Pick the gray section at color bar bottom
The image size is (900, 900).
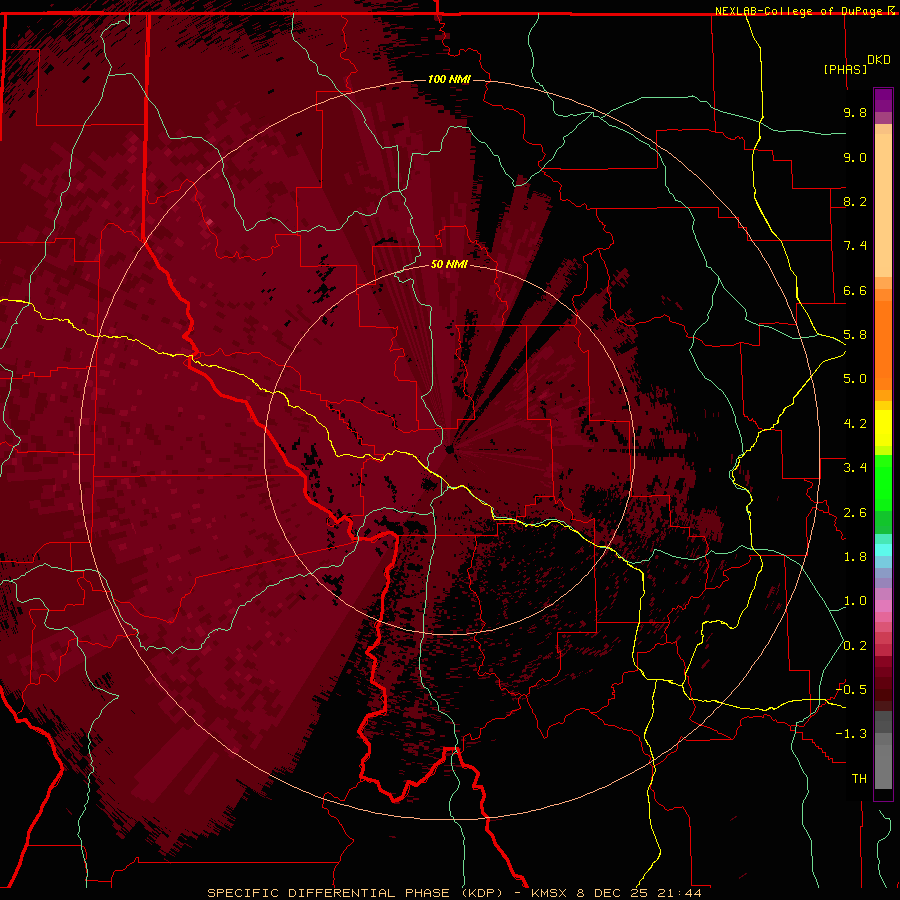(x=883, y=750)
